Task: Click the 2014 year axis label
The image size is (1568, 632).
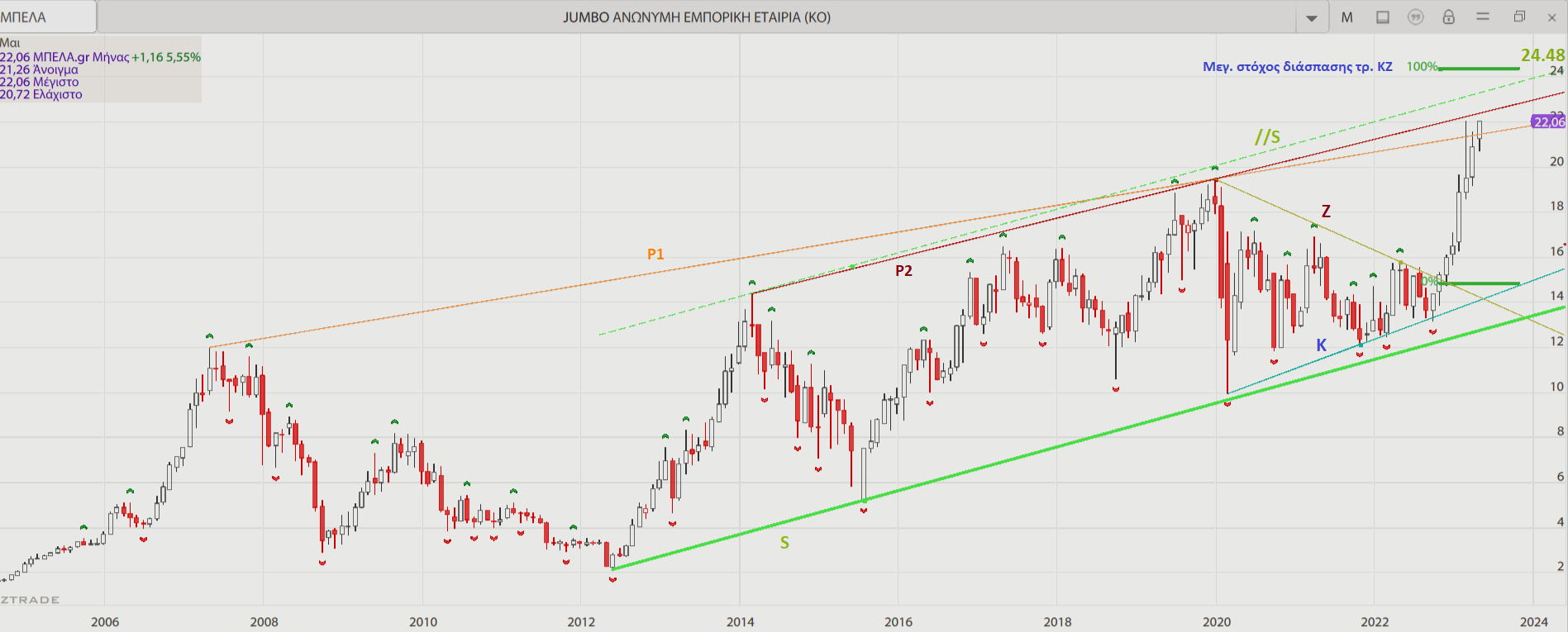Action: pyautogui.click(x=740, y=621)
